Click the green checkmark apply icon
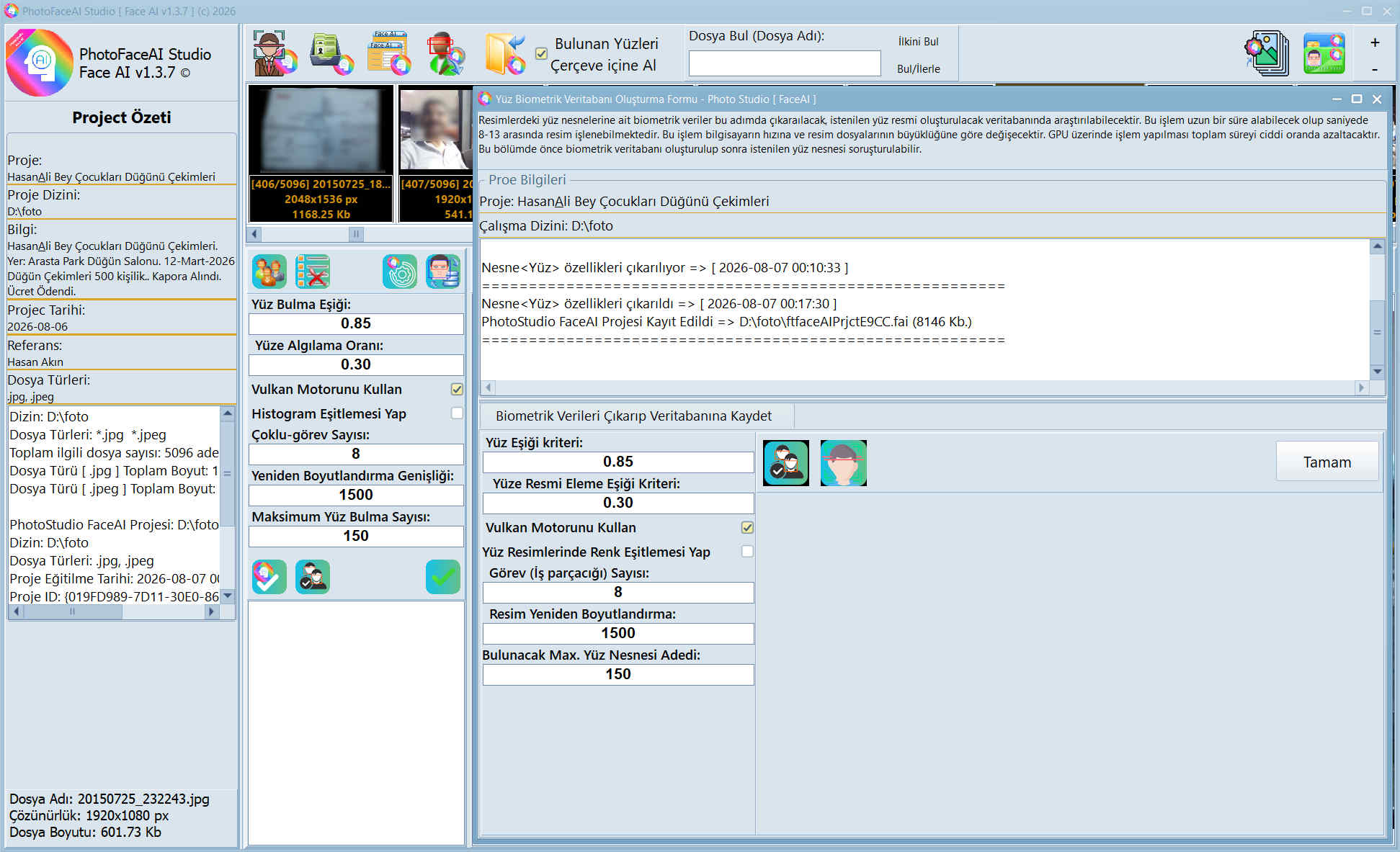 coord(443,577)
